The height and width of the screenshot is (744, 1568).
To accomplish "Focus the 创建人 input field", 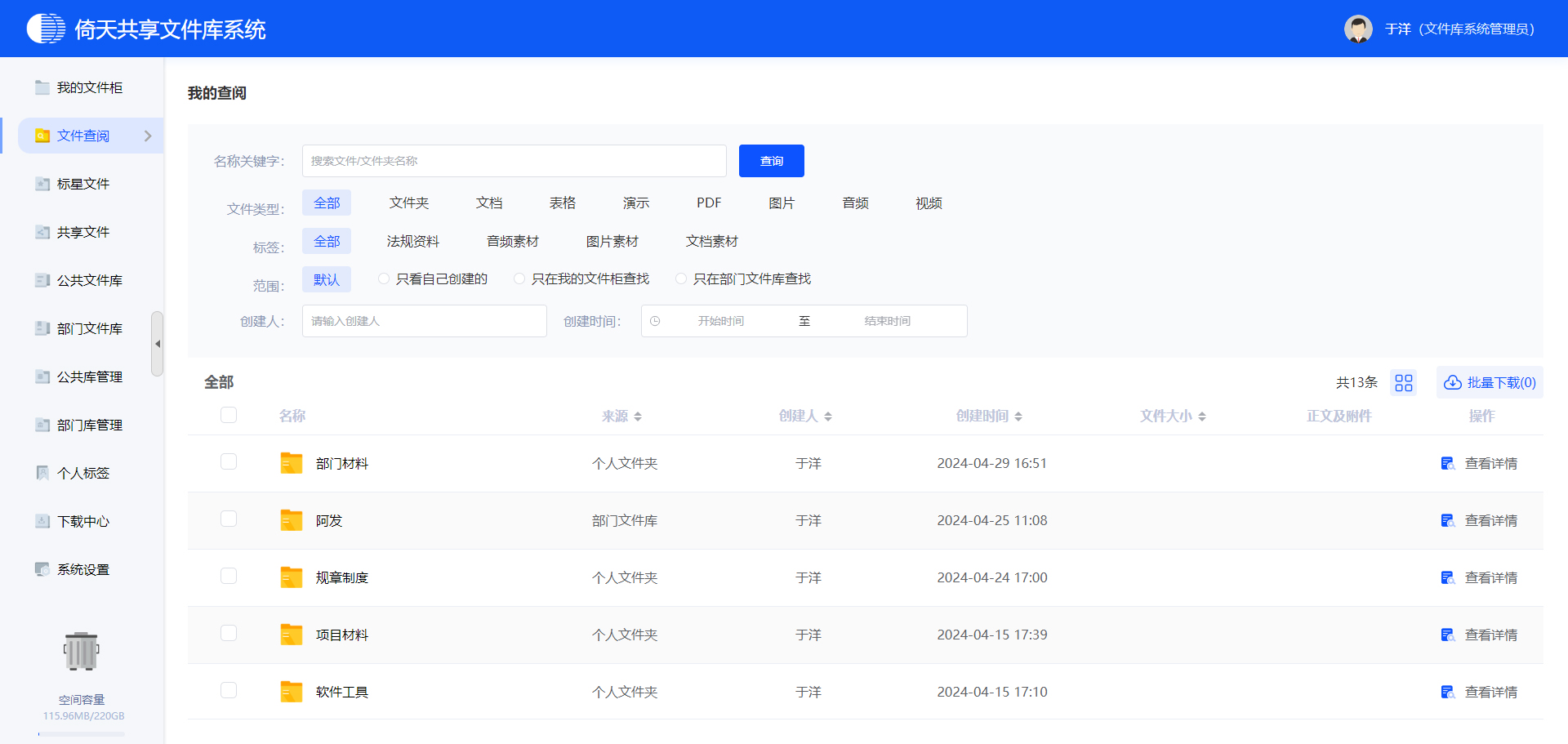I will pos(425,321).
